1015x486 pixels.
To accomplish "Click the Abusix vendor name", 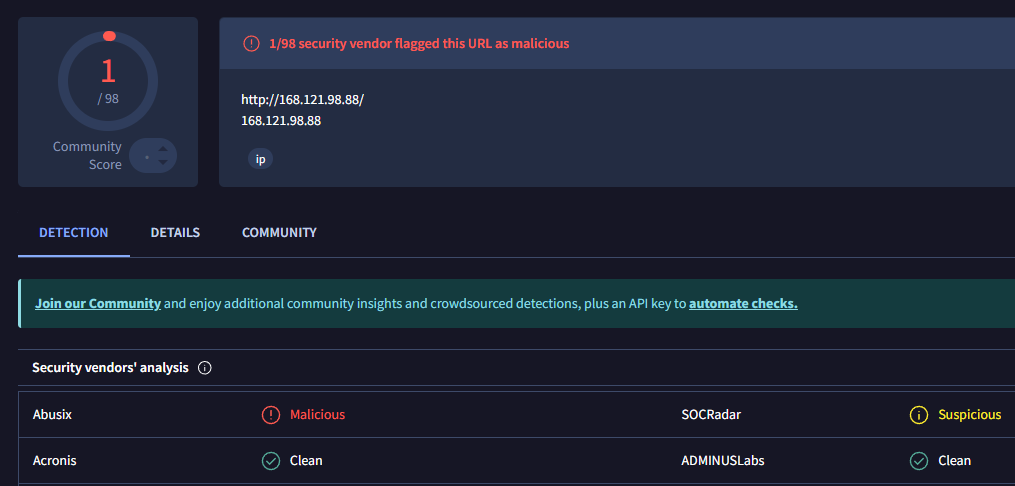I will (x=52, y=415).
